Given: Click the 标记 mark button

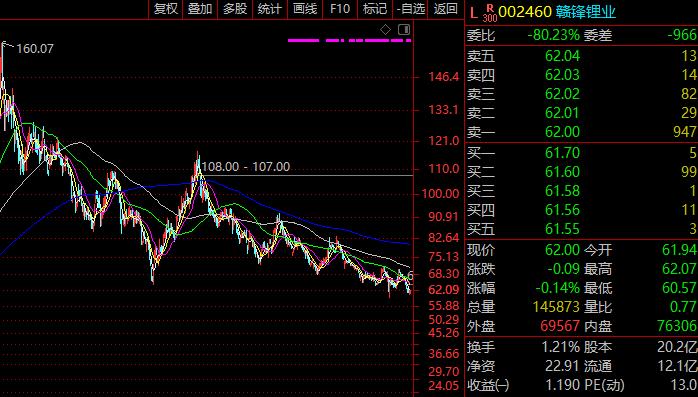Looking at the screenshot, I should (x=375, y=9).
